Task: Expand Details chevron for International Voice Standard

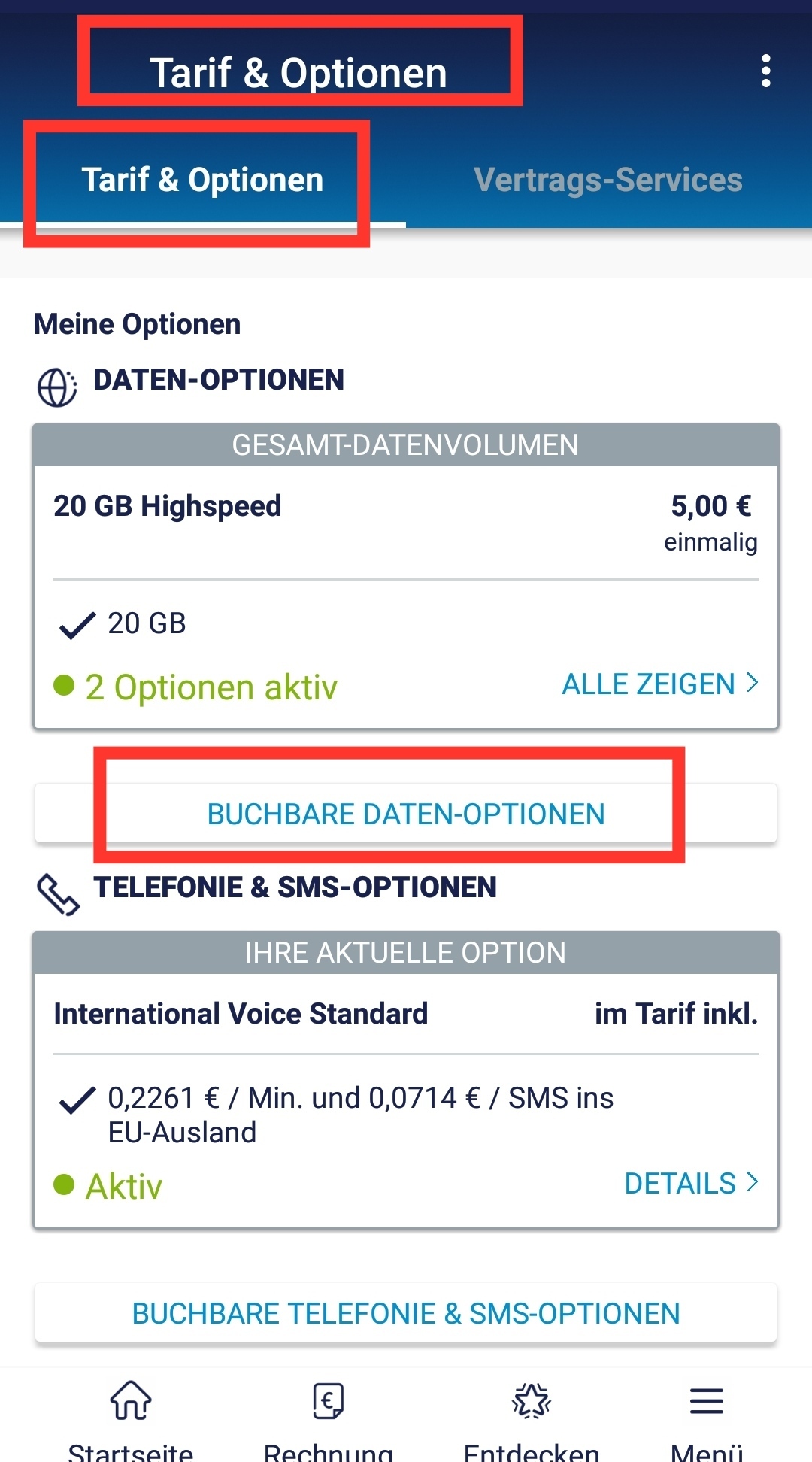Action: point(752,1182)
